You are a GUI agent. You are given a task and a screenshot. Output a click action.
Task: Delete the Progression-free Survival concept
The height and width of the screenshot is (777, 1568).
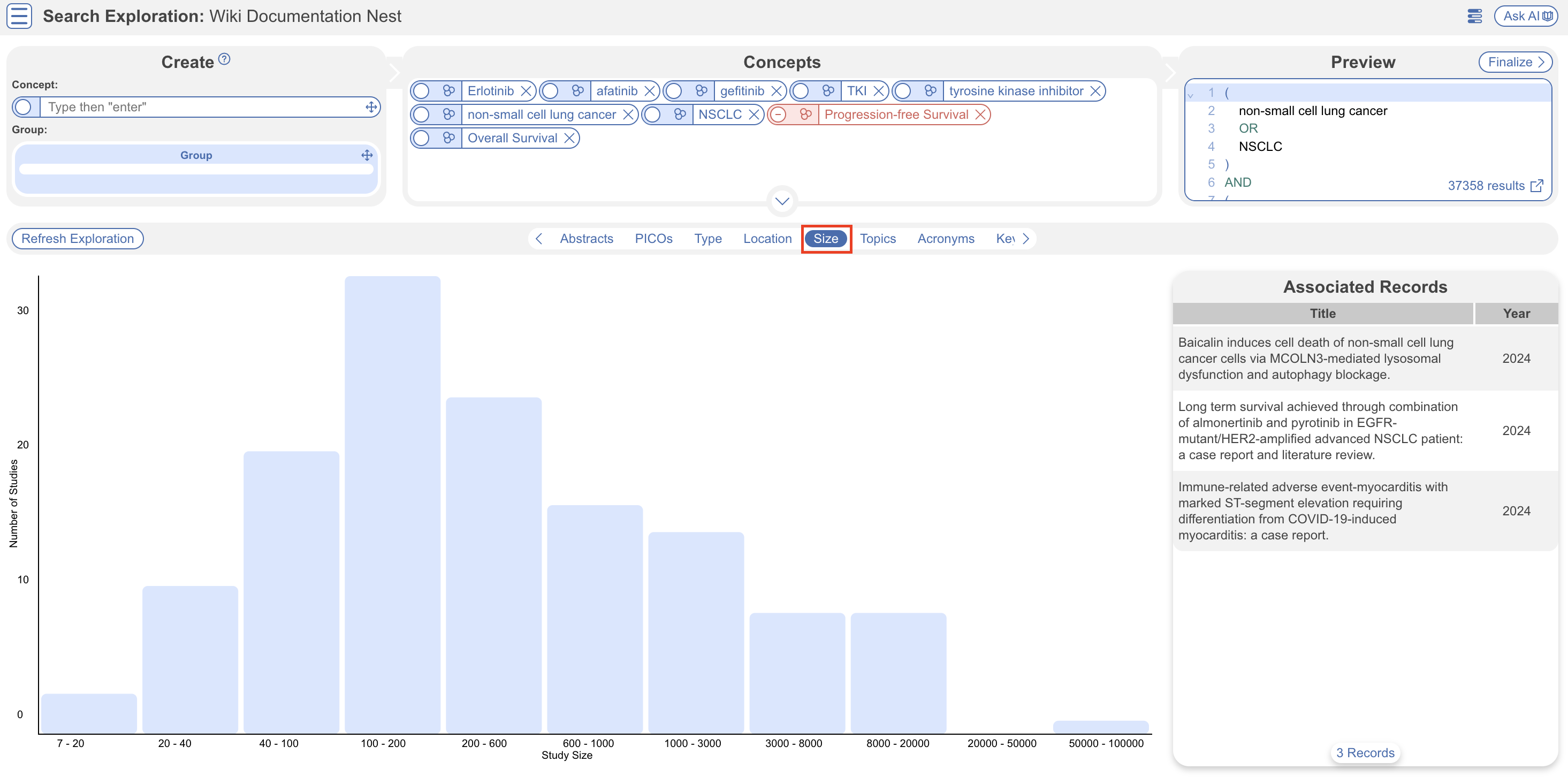[980, 115]
